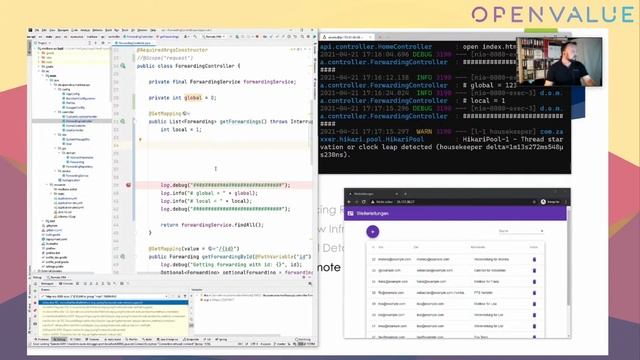Viewport: 640px width, 360px height.
Task: Click the gutter icon beside getForwardings method
Action: [123, 121]
